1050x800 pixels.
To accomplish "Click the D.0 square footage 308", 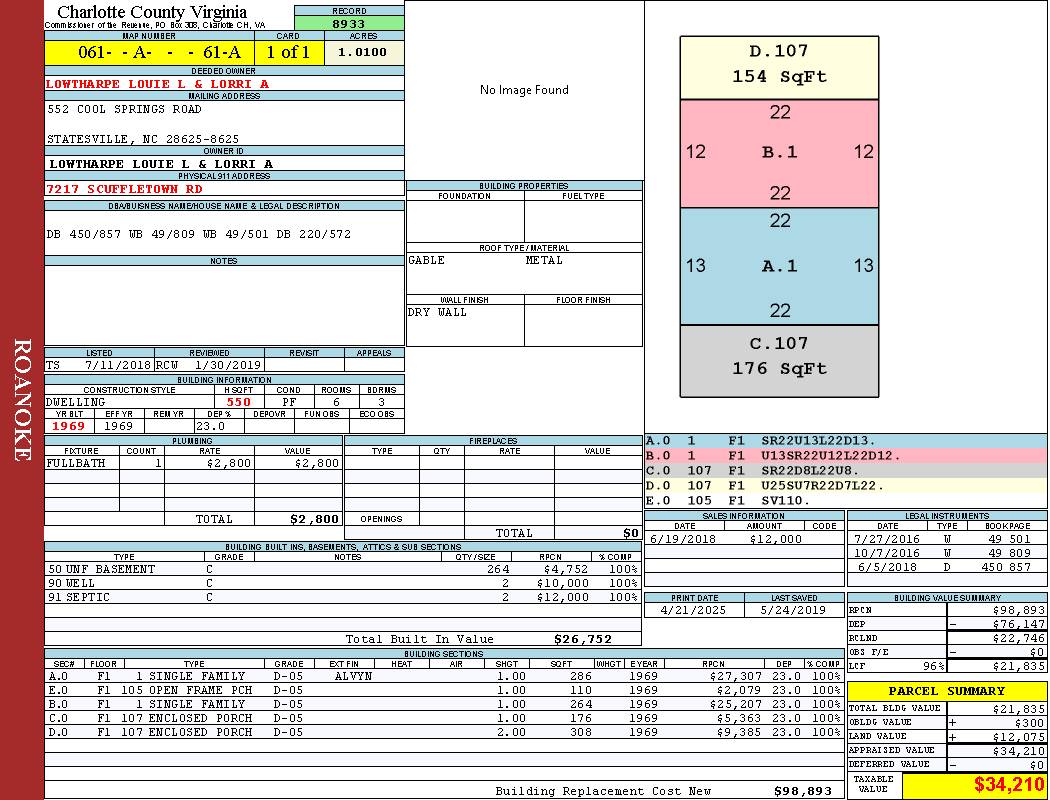I will tap(581, 732).
